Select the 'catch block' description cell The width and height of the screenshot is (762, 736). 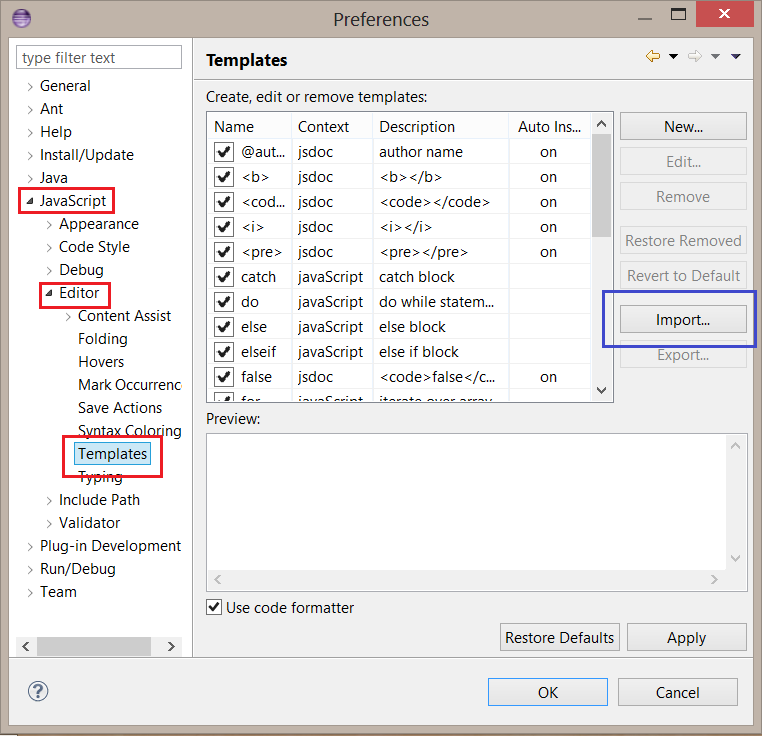click(416, 277)
